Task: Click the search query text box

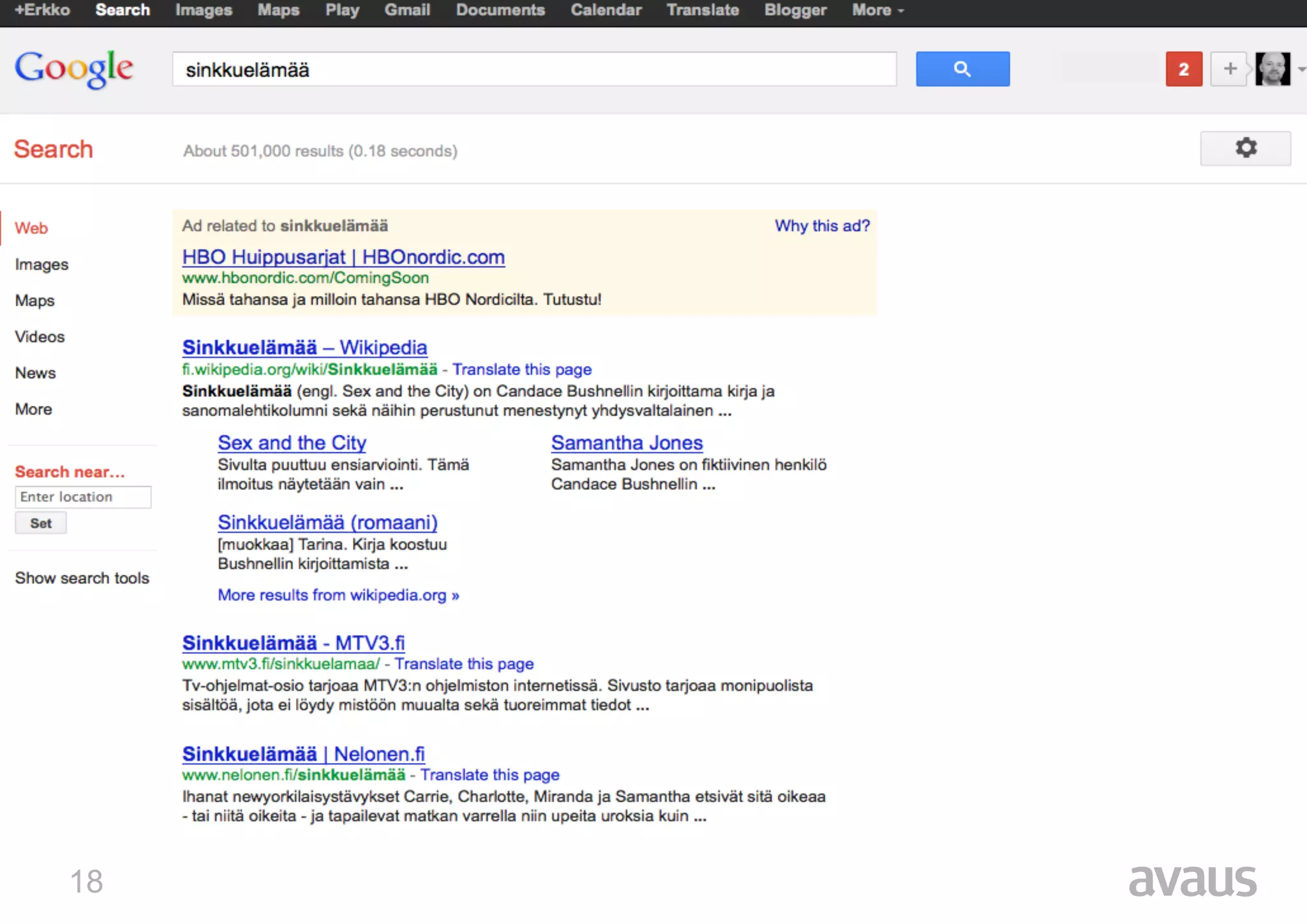Action: [534, 69]
